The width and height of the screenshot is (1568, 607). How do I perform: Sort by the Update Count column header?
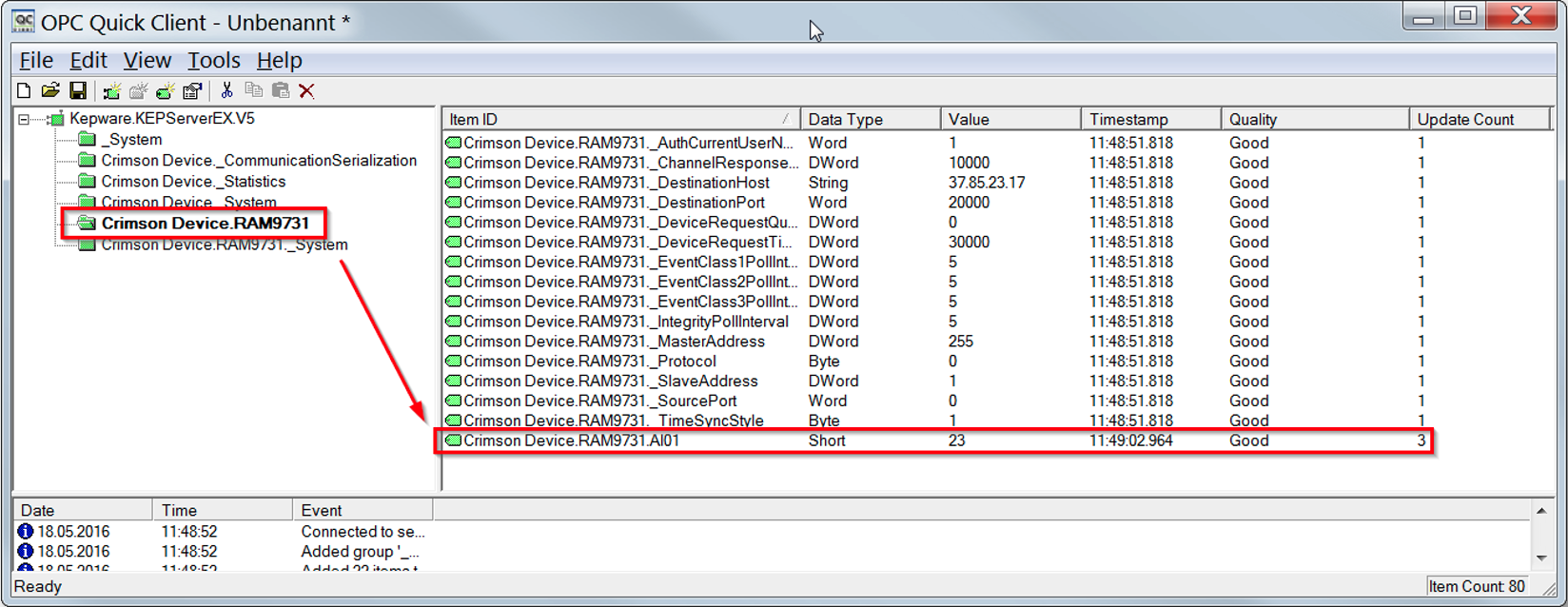click(1480, 120)
